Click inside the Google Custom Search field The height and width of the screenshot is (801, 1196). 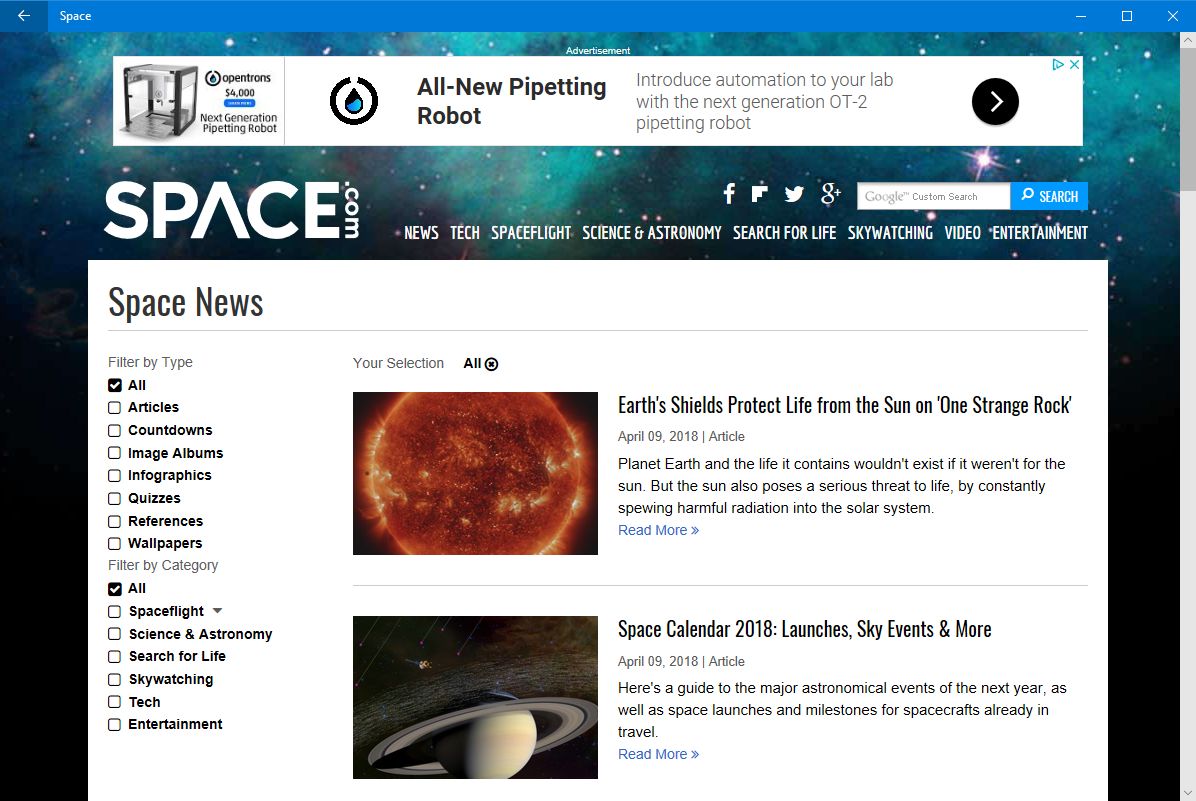pyautogui.click(x=932, y=196)
